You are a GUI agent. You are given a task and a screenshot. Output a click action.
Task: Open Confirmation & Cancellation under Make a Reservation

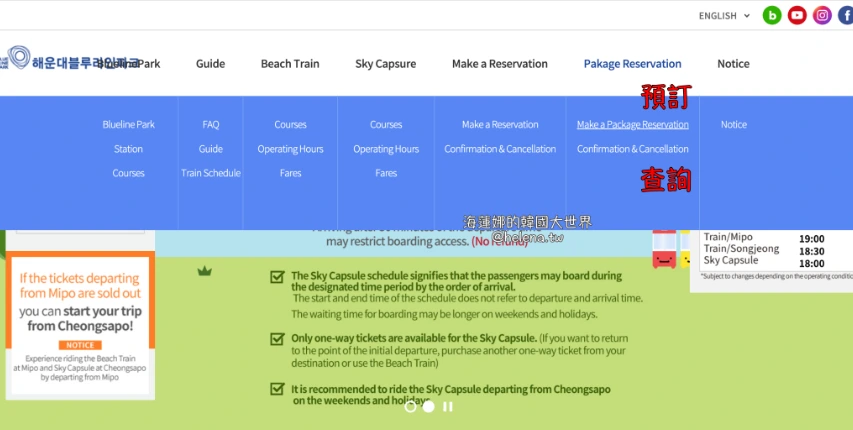(500, 149)
